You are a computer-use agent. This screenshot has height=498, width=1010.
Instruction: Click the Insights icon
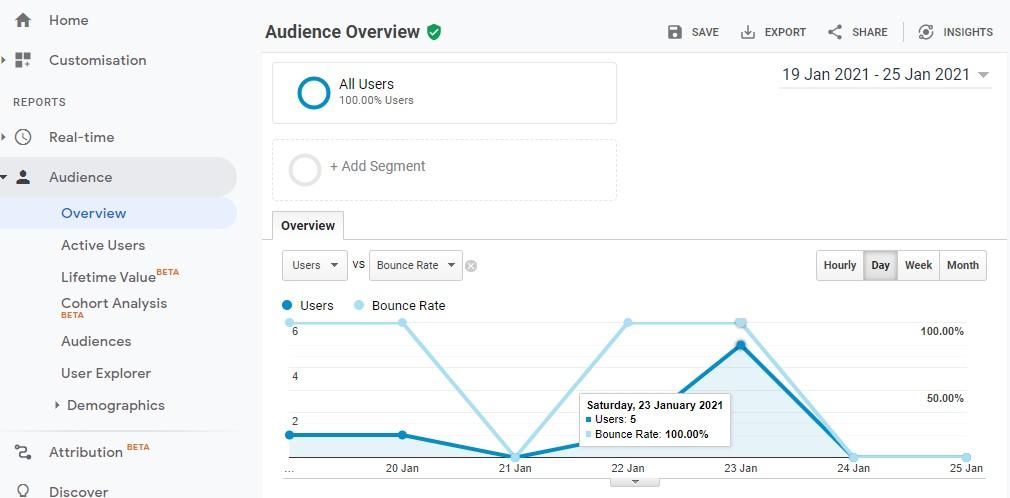click(926, 32)
